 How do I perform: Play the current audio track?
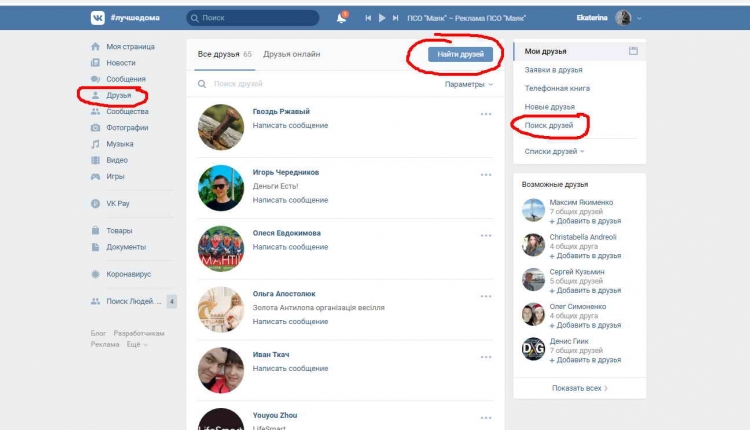tap(382, 18)
